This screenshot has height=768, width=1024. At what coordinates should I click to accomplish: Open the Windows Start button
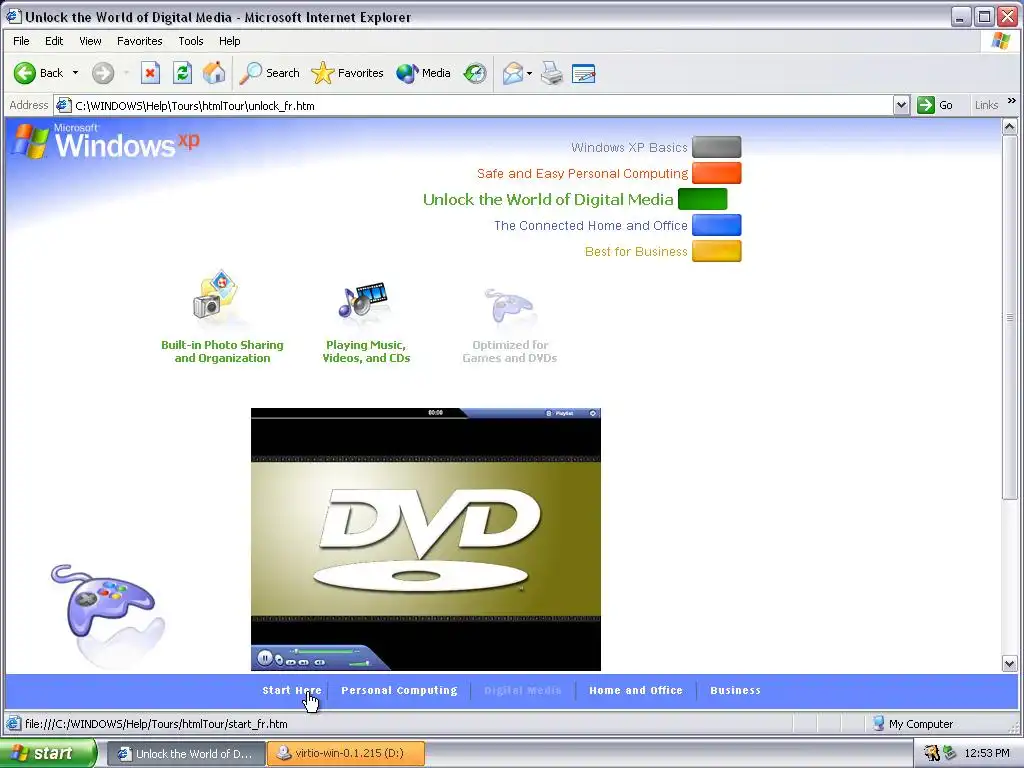point(48,753)
